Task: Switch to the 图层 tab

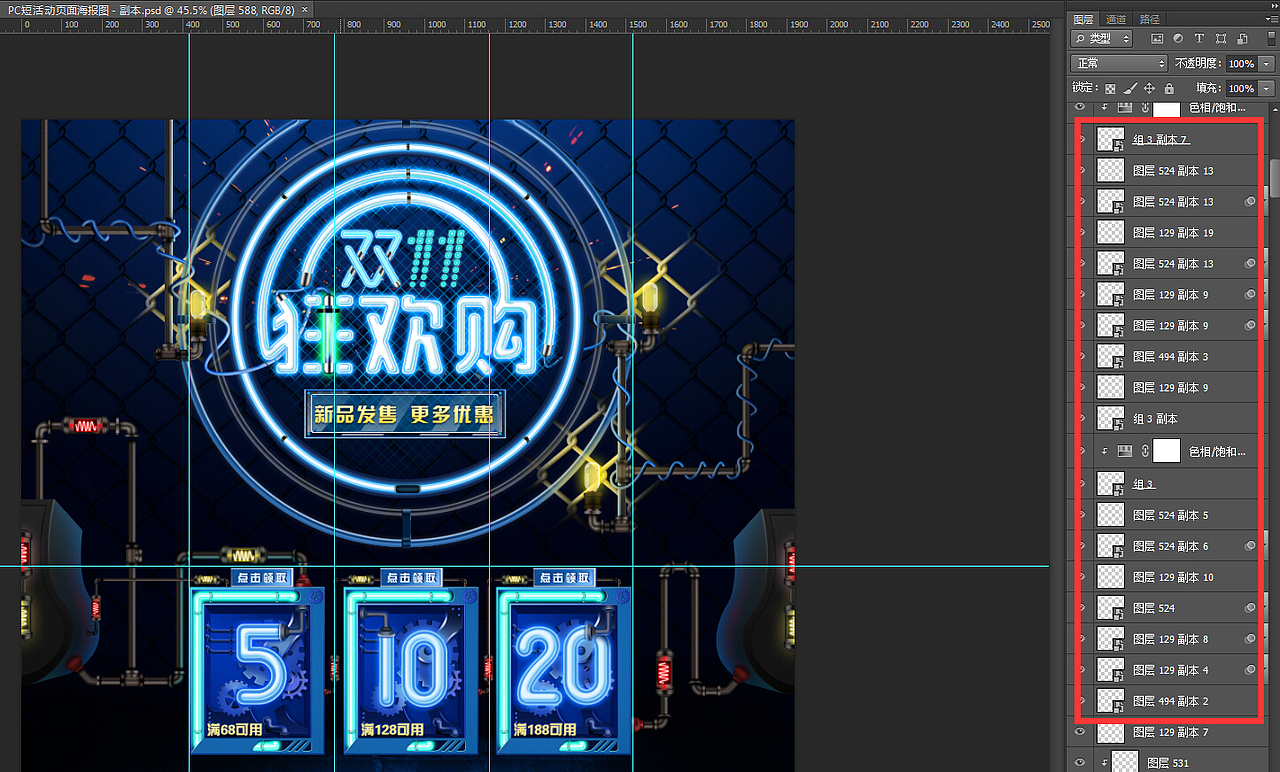Action: click(1084, 19)
